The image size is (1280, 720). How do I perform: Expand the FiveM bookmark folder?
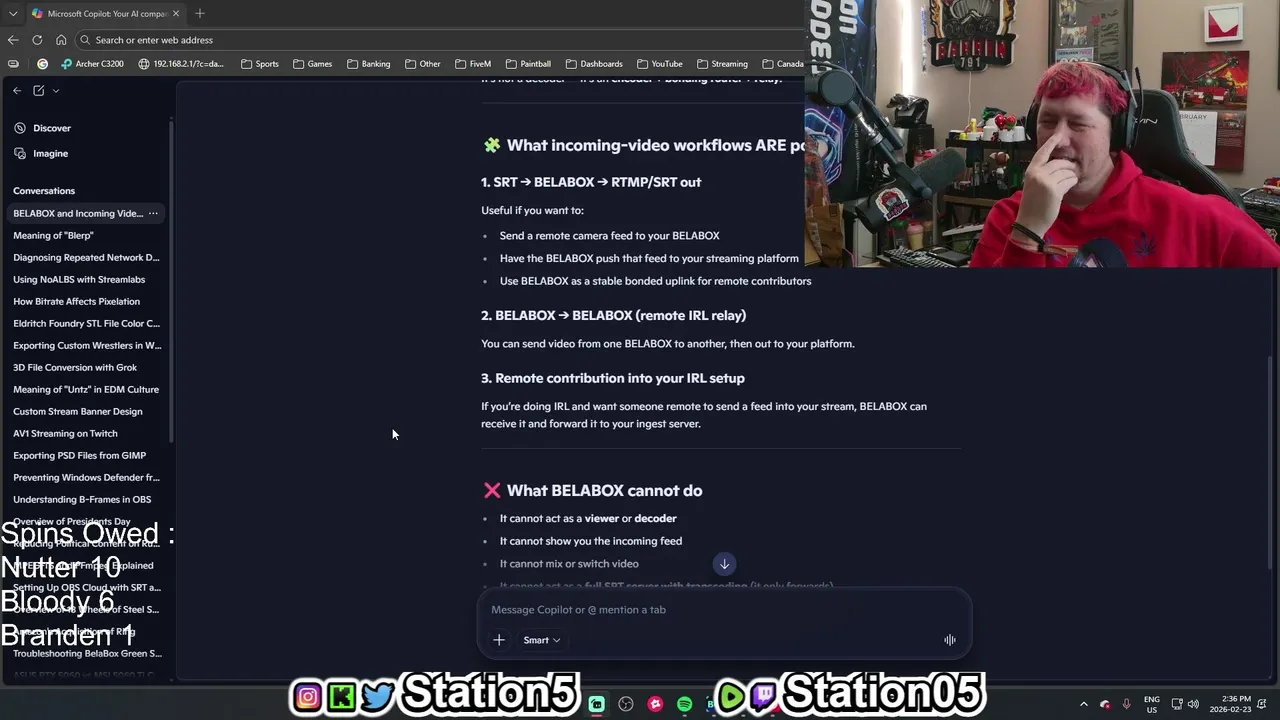472,64
